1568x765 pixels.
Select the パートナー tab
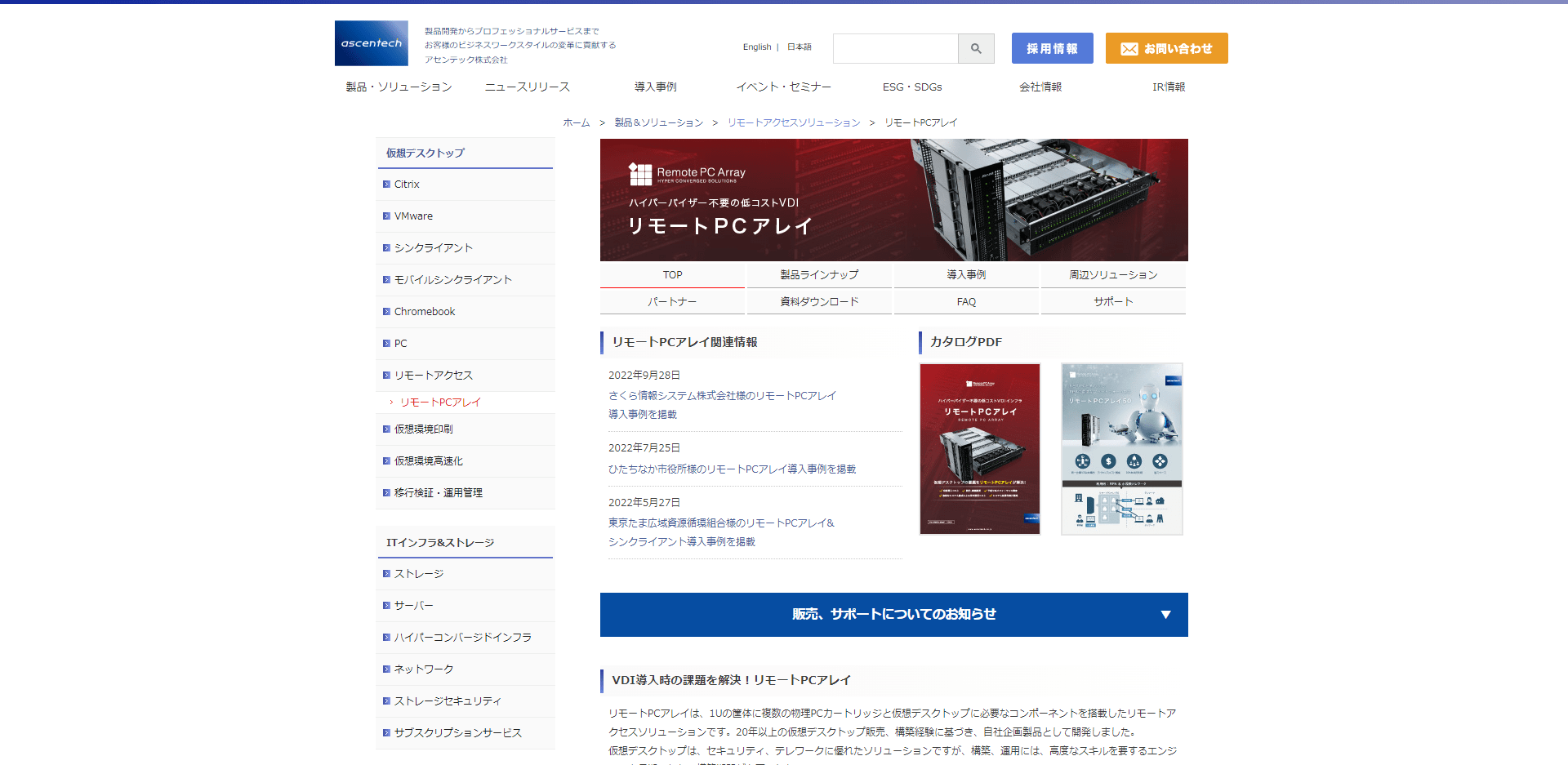pyautogui.click(x=673, y=302)
